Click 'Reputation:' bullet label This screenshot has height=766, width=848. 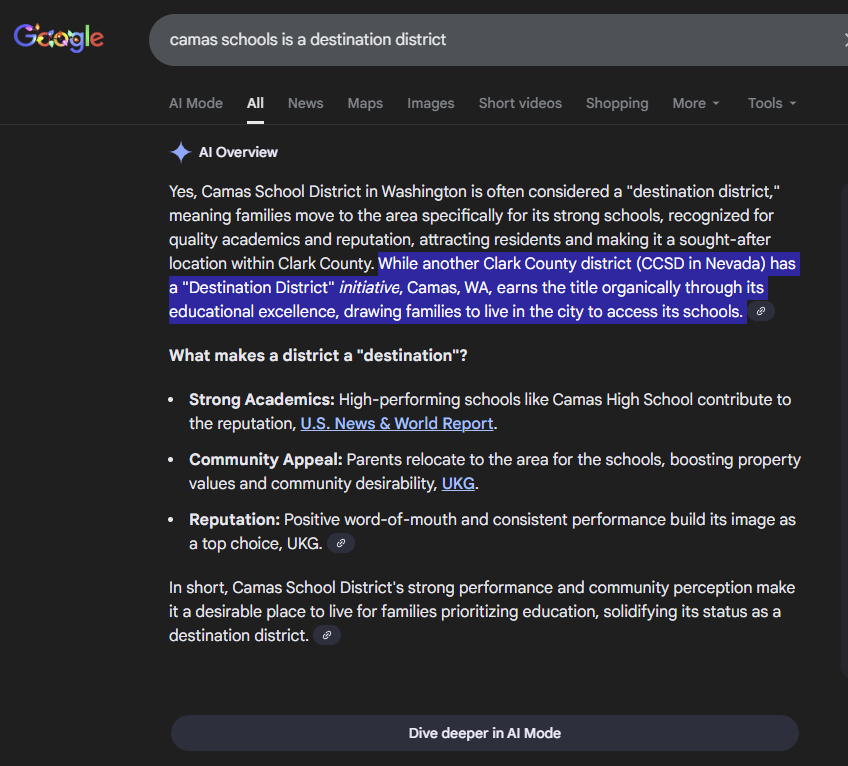(234, 520)
